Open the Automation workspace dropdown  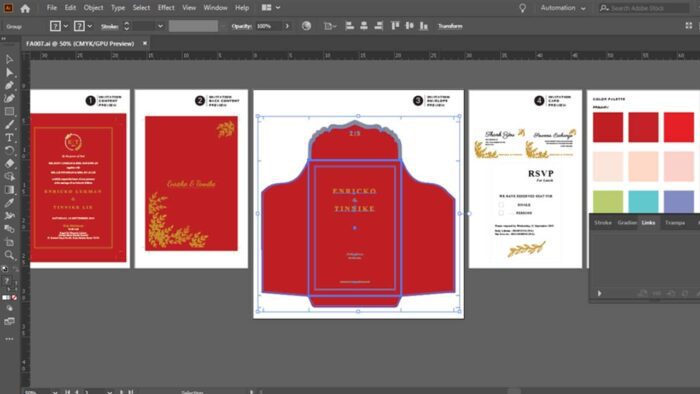point(563,8)
